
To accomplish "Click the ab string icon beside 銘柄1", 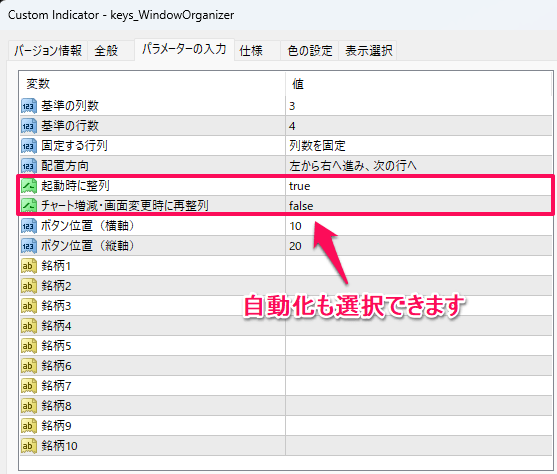I will click(x=29, y=266).
